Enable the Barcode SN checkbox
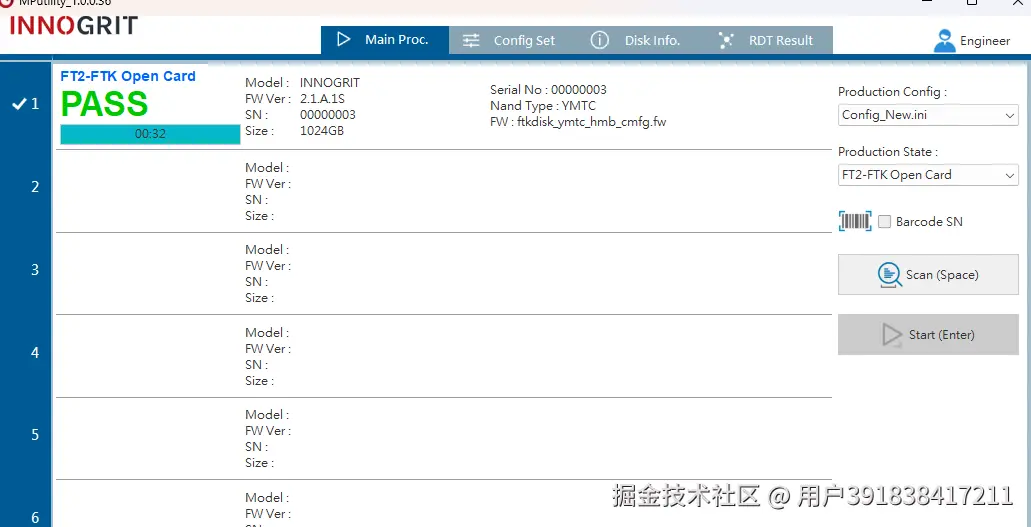The height and width of the screenshot is (527, 1031). [884, 222]
